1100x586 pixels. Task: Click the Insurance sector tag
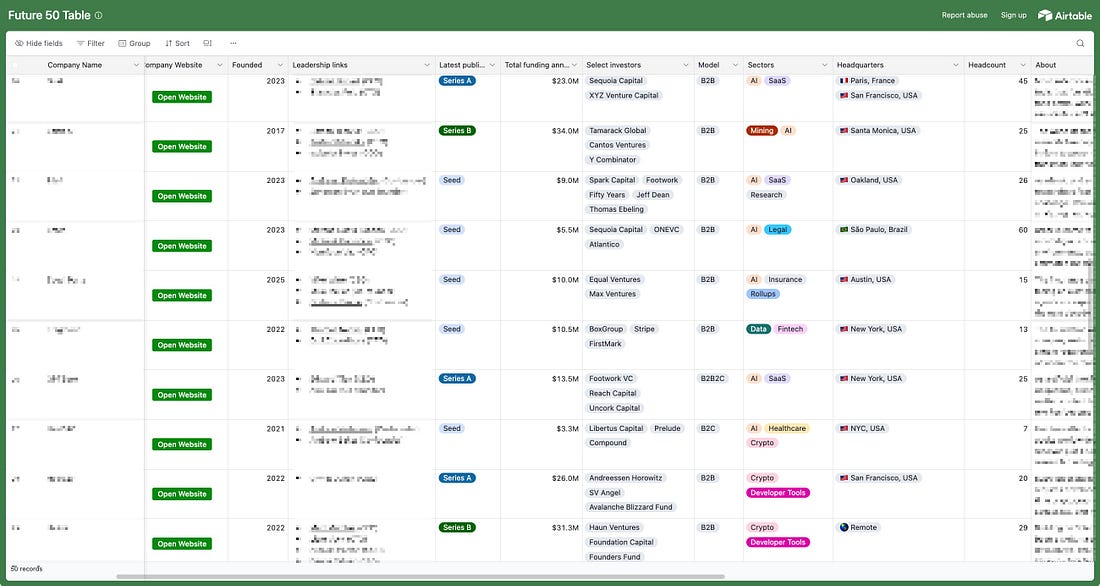pyautogui.click(x=784, y=279)
